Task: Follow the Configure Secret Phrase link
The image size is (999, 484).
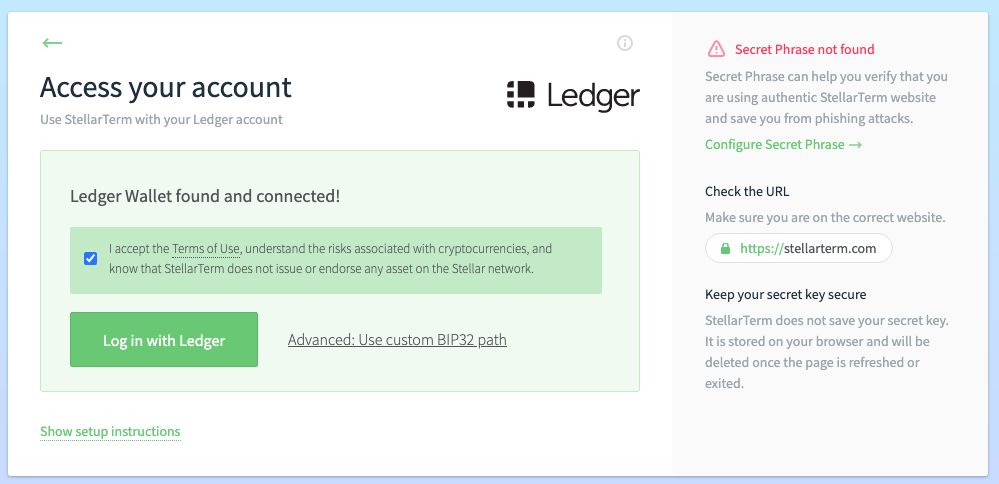Action: coord(783,145)
